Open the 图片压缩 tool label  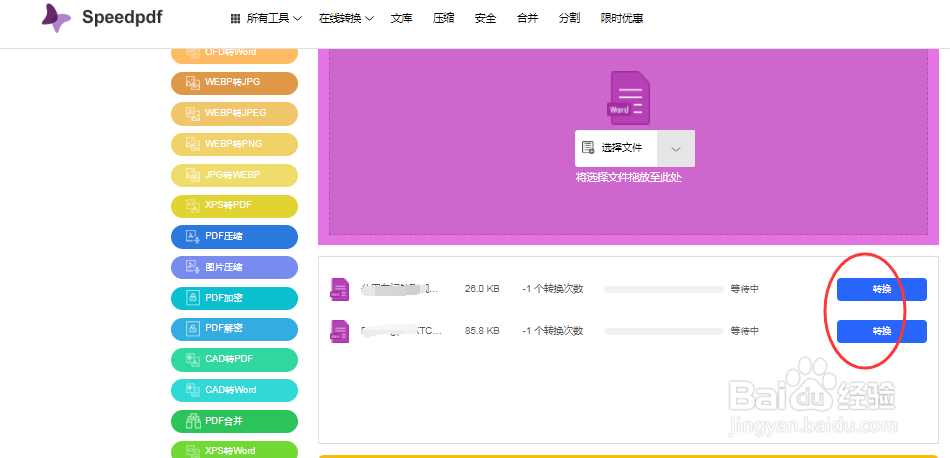(224, 267)
